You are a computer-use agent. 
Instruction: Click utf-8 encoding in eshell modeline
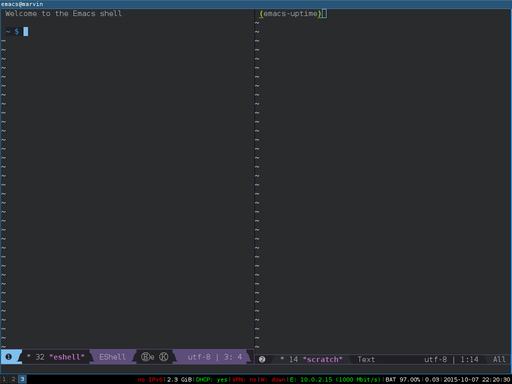coord(199,357)
